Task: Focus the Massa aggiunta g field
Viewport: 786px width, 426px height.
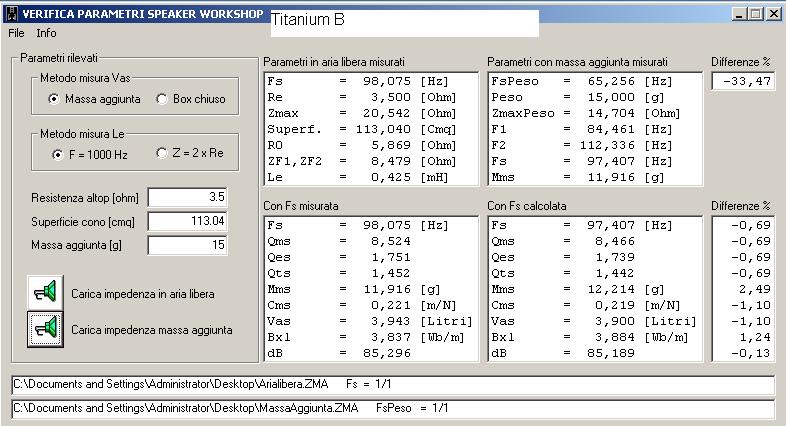Action: click(187, 245)
